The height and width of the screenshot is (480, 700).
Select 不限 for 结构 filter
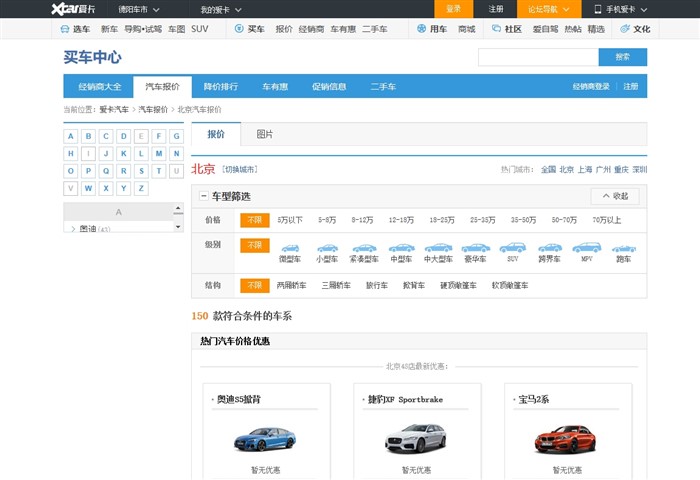pos(254,285)
